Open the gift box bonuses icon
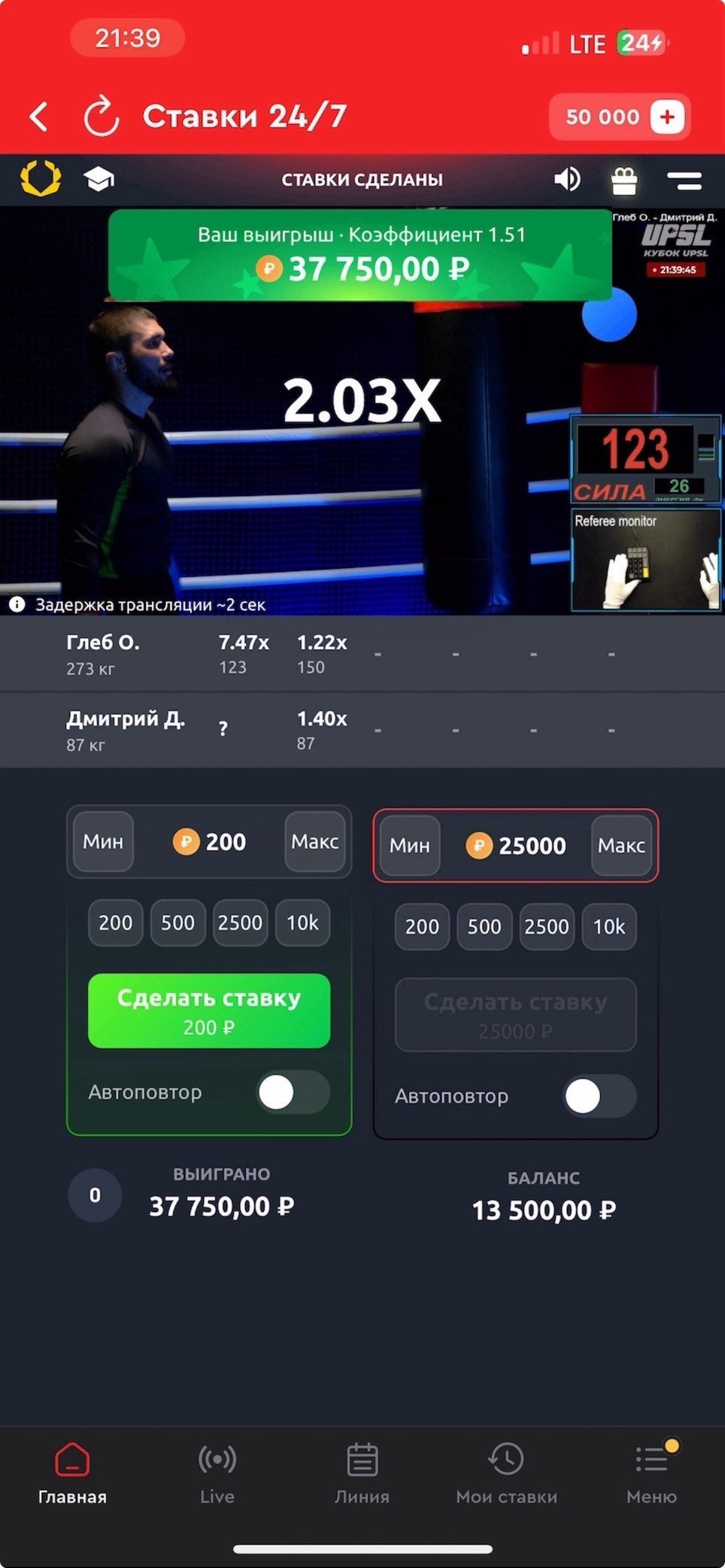The width and height of the screenshot is (725, 1568). [624, 180]
